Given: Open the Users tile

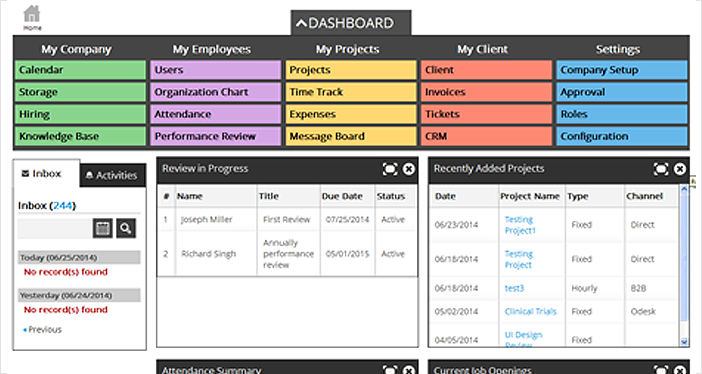Looking at the screenshot, I should (x=215, y=70).
